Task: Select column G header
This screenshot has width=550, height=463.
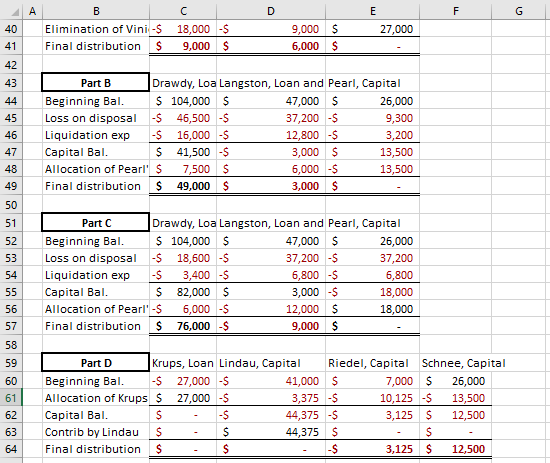Action: coord(519,11)
